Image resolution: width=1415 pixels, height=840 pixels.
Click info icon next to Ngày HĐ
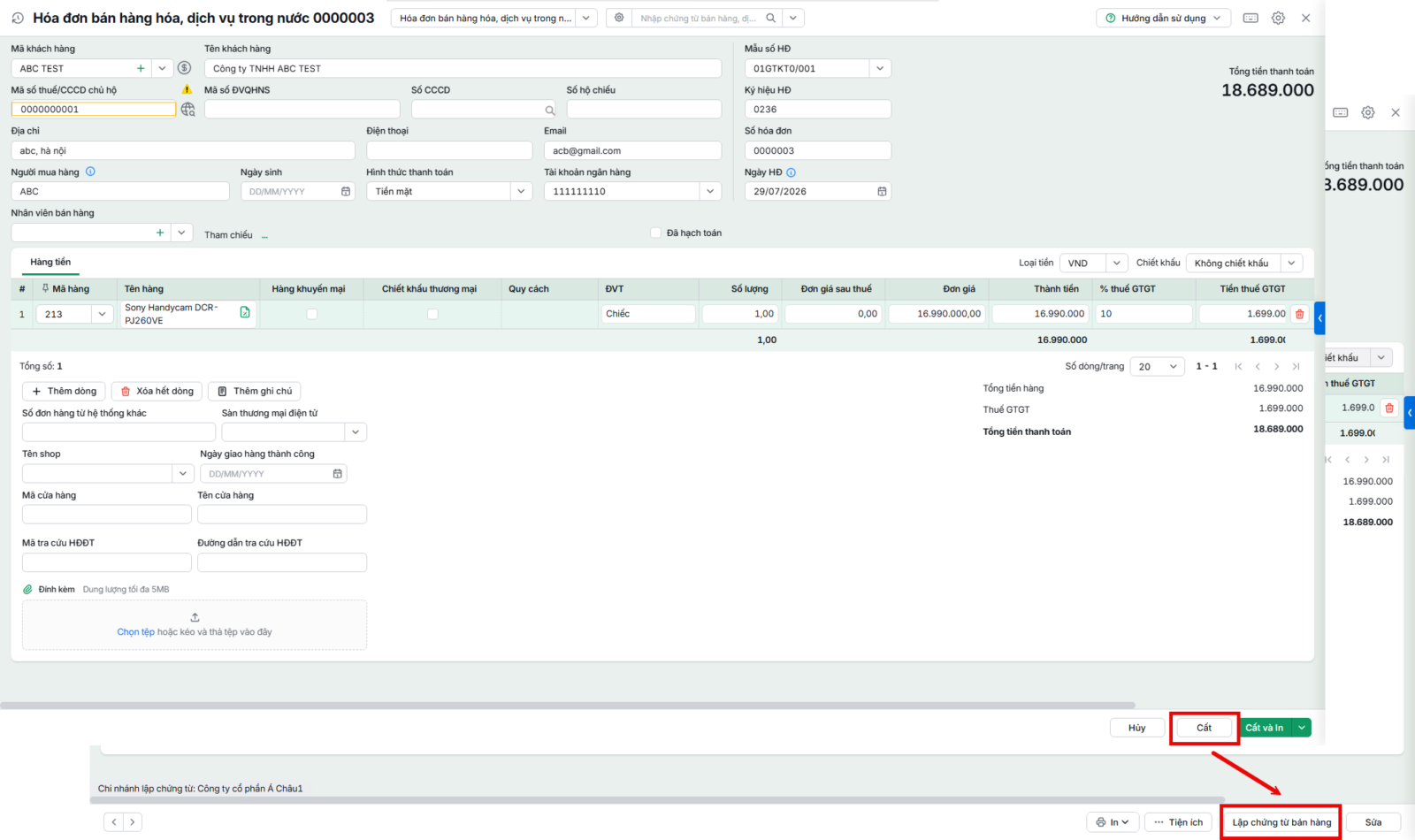pyautogui.click(x=792, y=172)
